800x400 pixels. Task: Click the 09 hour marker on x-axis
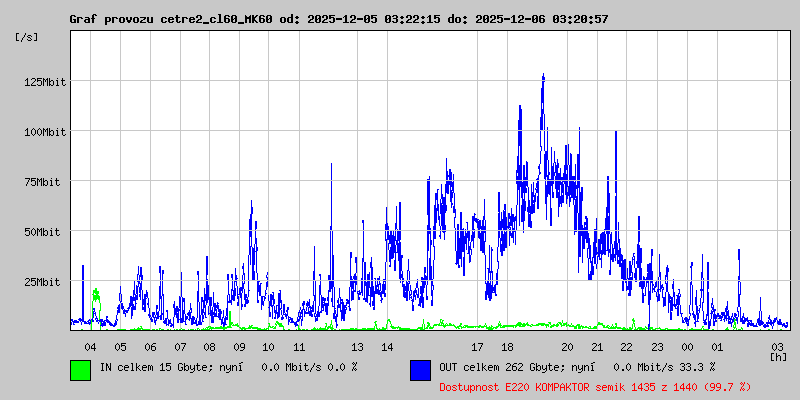tap(239, 346)
